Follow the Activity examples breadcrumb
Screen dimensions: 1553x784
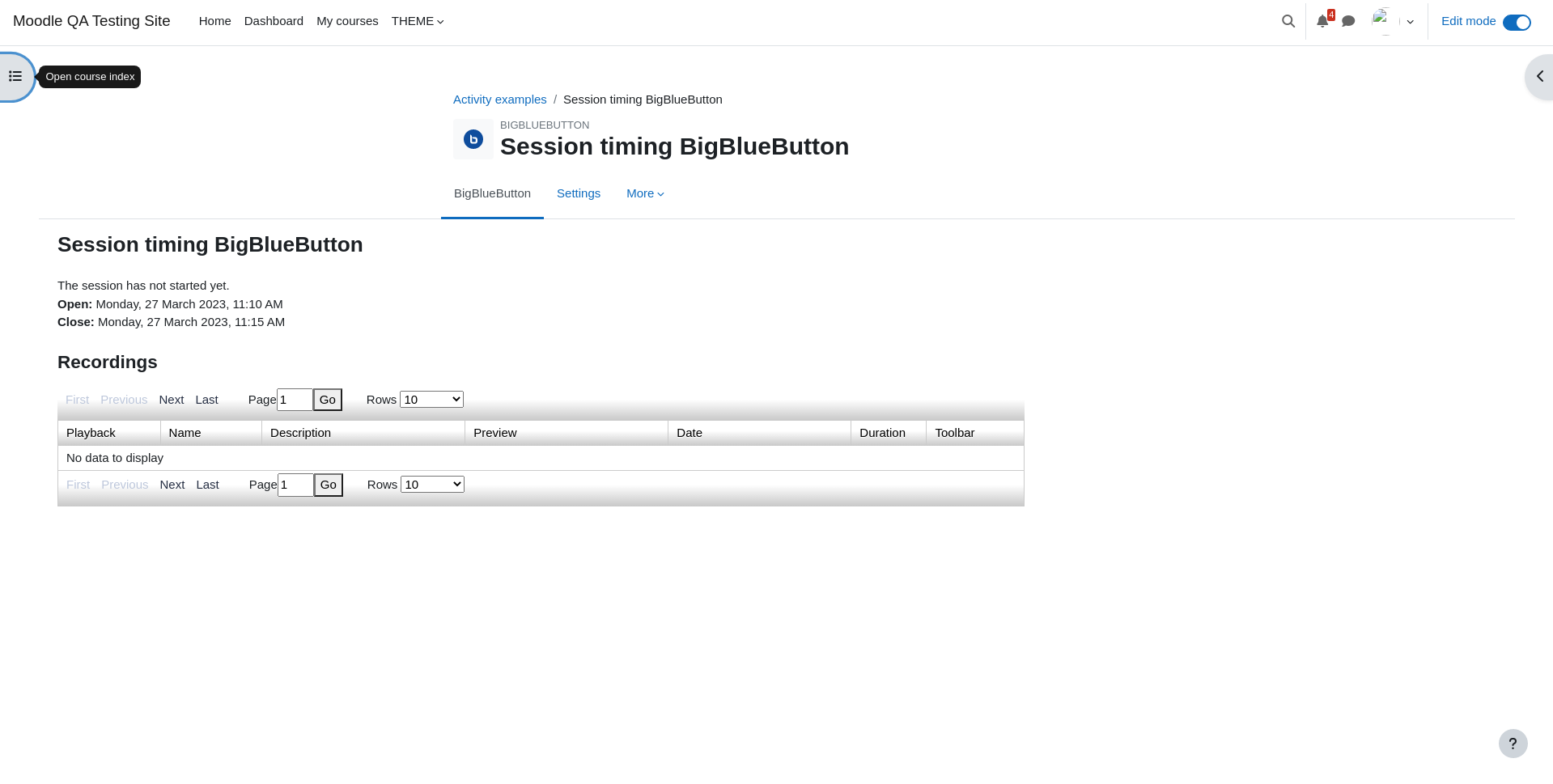coord(500,100)
